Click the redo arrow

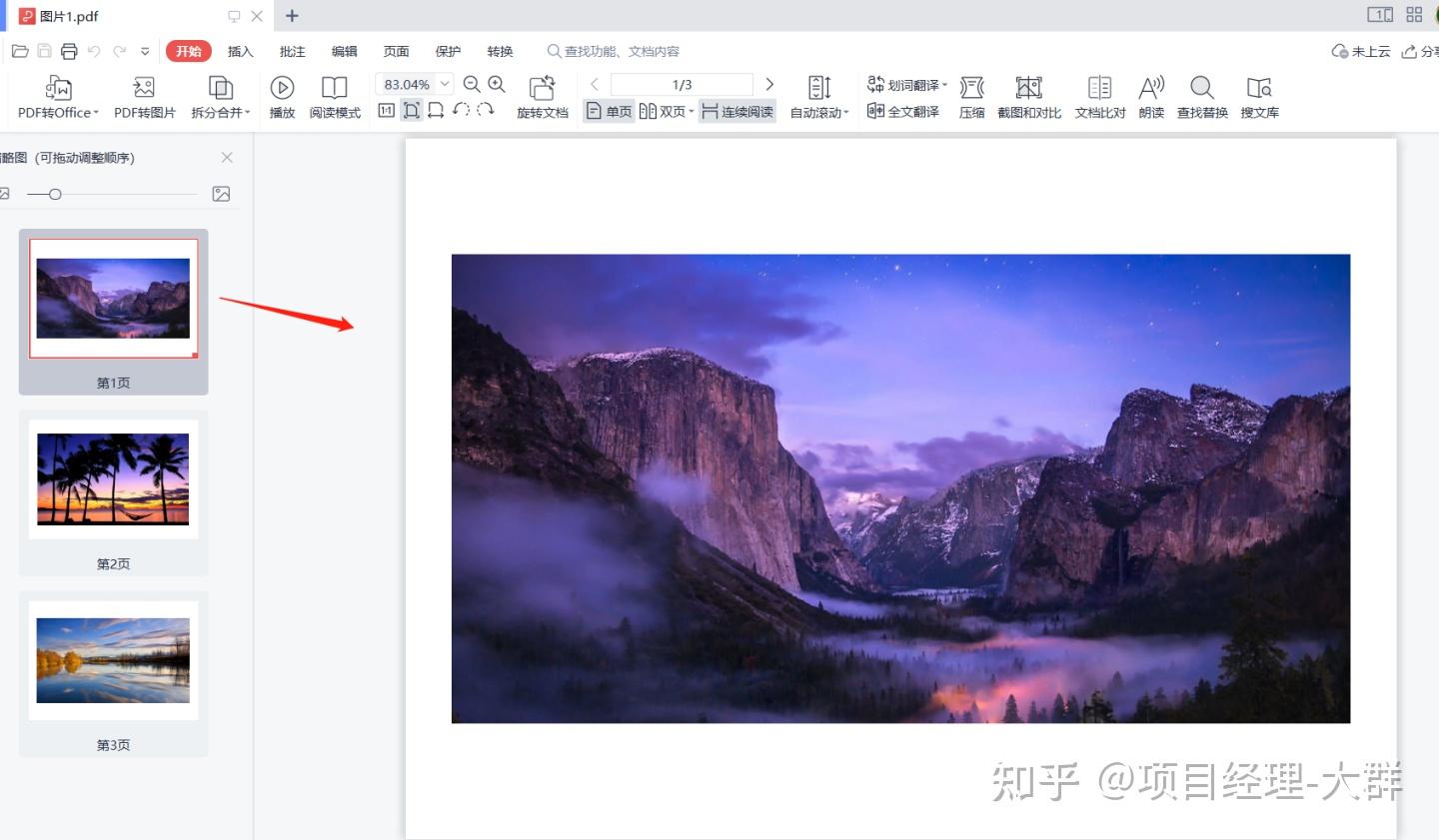point(119,51)
